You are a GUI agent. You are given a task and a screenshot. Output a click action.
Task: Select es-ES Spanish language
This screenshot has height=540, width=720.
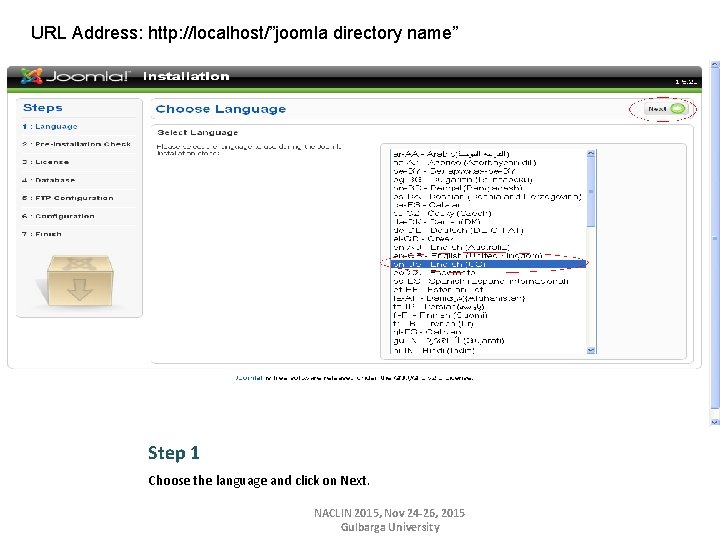tap(481, 281)
